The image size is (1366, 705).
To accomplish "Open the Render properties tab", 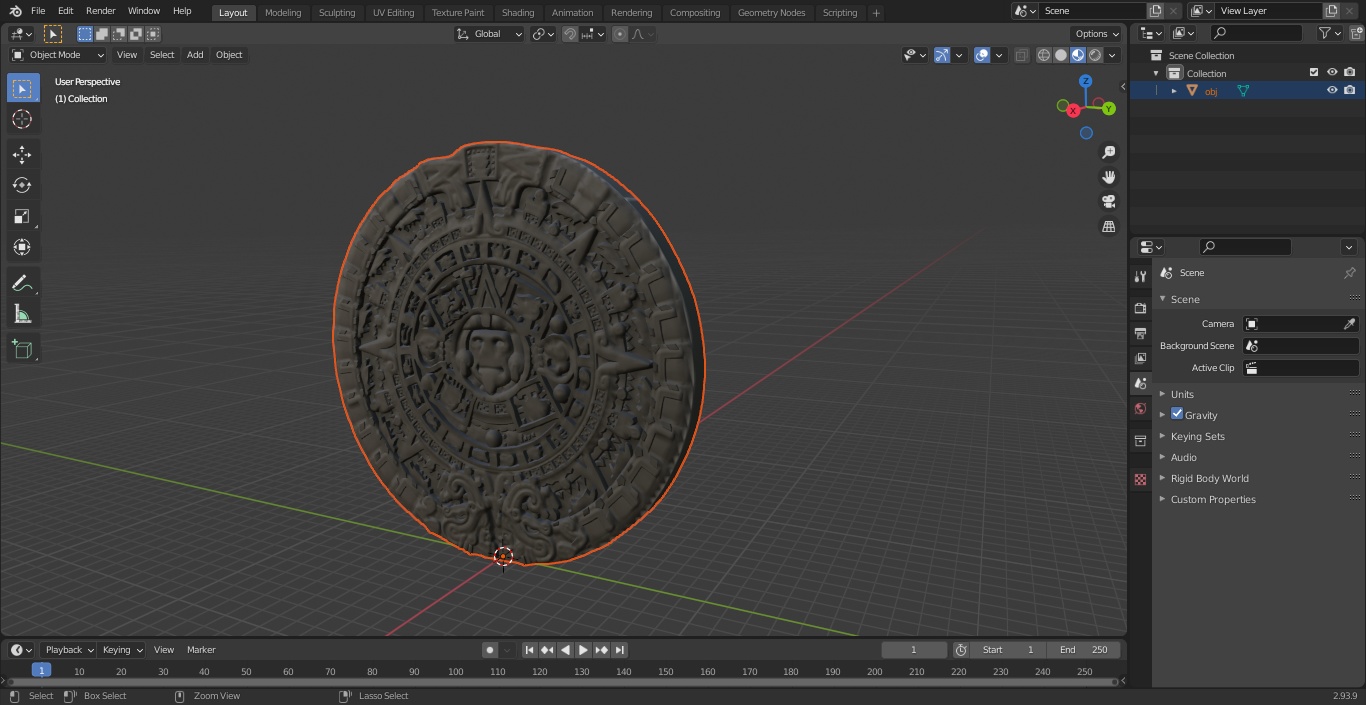I will (1140, 308).
